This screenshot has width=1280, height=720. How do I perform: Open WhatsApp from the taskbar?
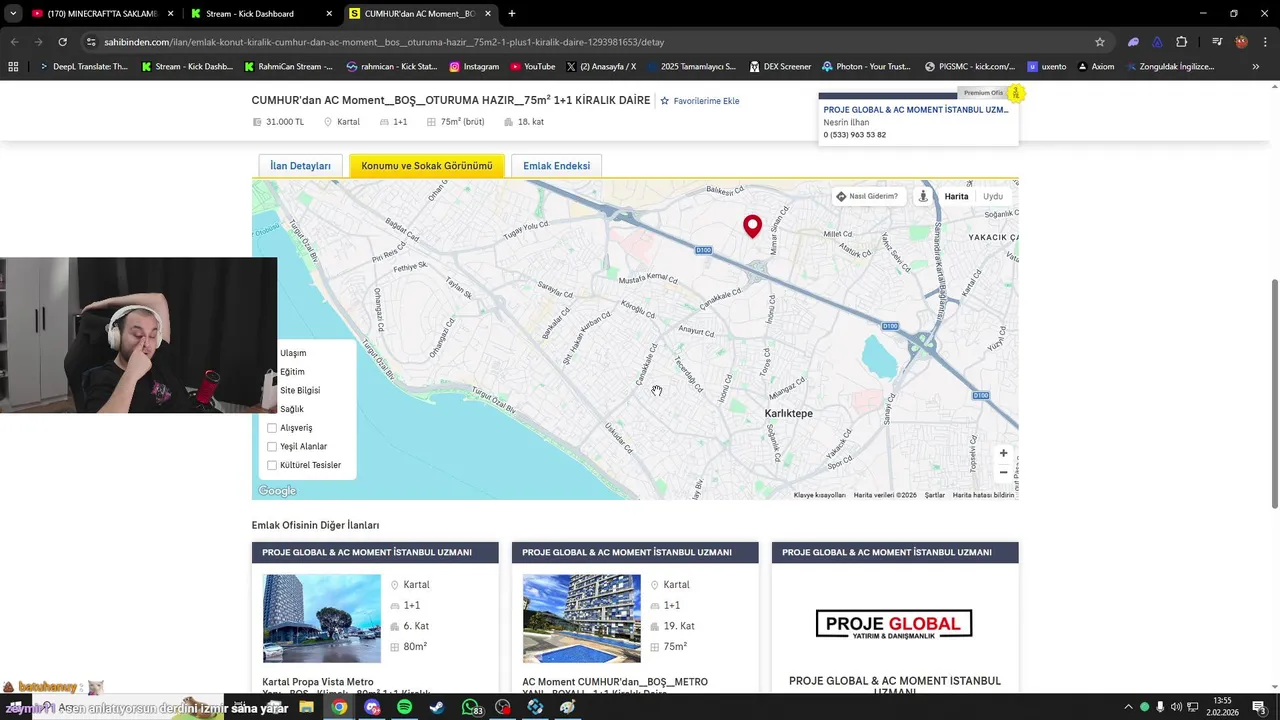pos(470,707)
